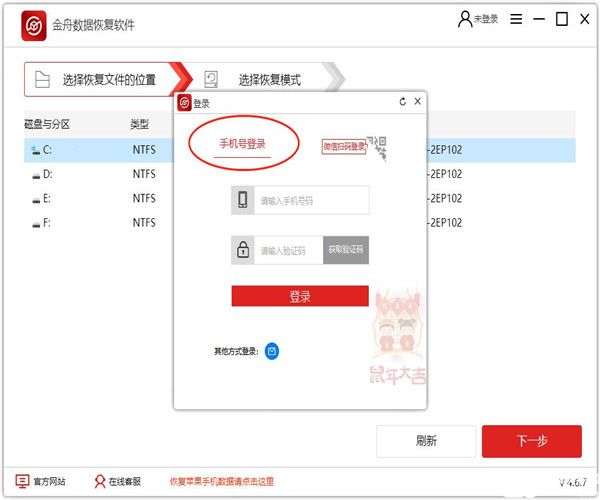Viewport: 600px width, 500px height.
Task: Click the disk icon in 选择恢复模式 step
Action: coord(211,79)
